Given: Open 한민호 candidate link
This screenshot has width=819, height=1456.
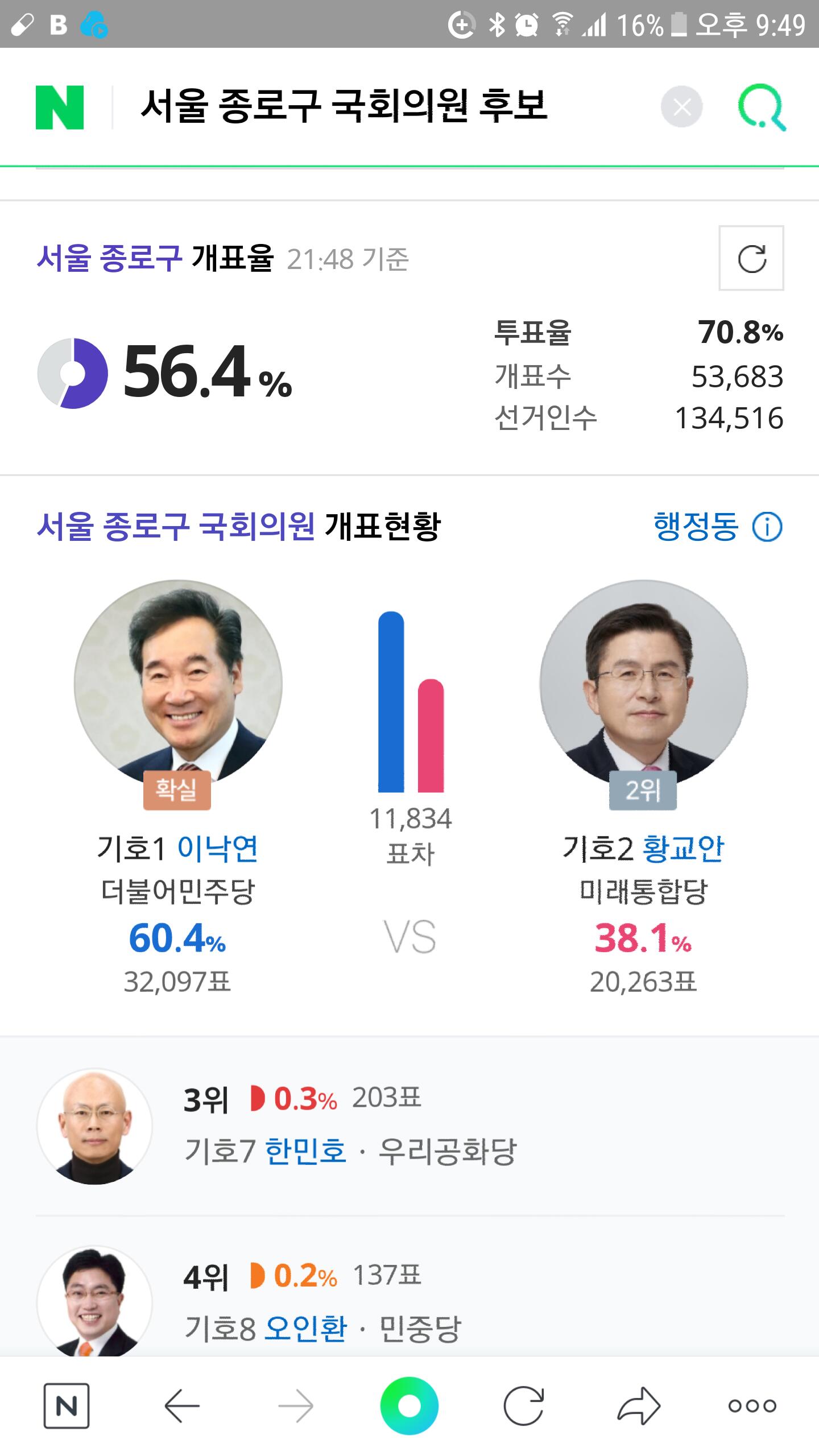Looking at the screenshot, I should (306, 1151).
